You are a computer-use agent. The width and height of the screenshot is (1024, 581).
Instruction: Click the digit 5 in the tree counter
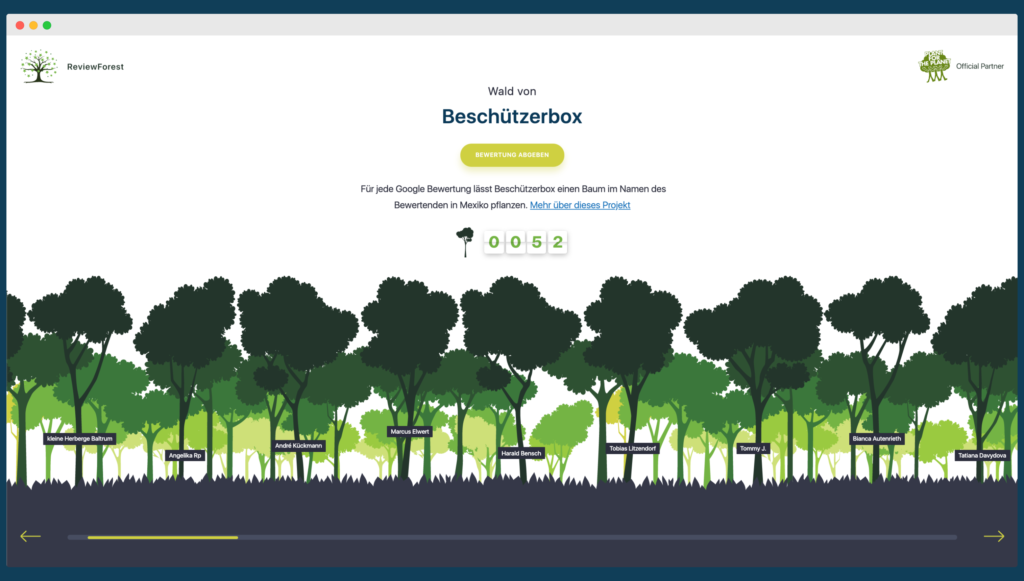tap(537, 242)
